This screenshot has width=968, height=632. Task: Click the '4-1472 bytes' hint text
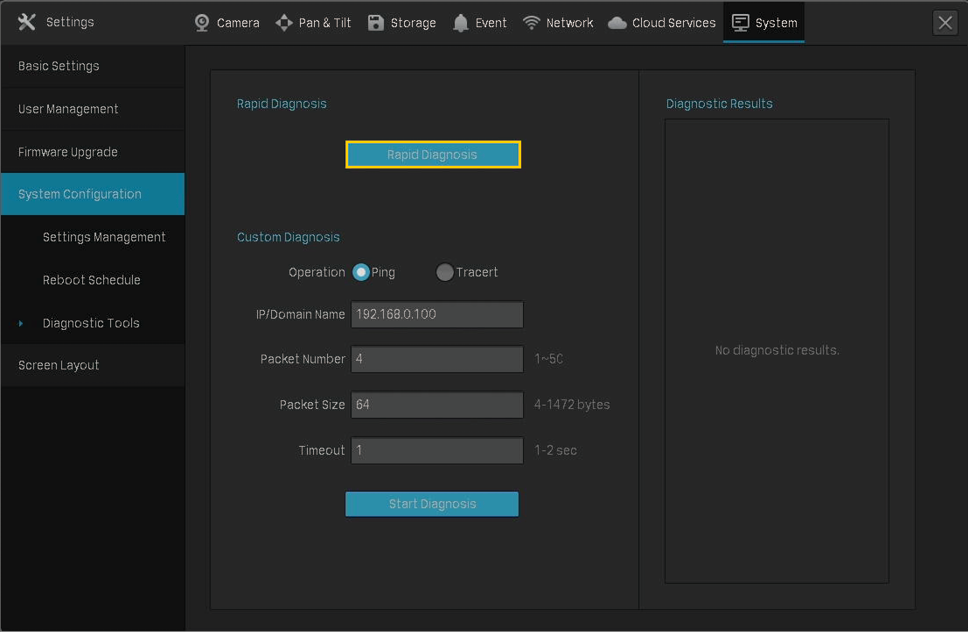572,405
